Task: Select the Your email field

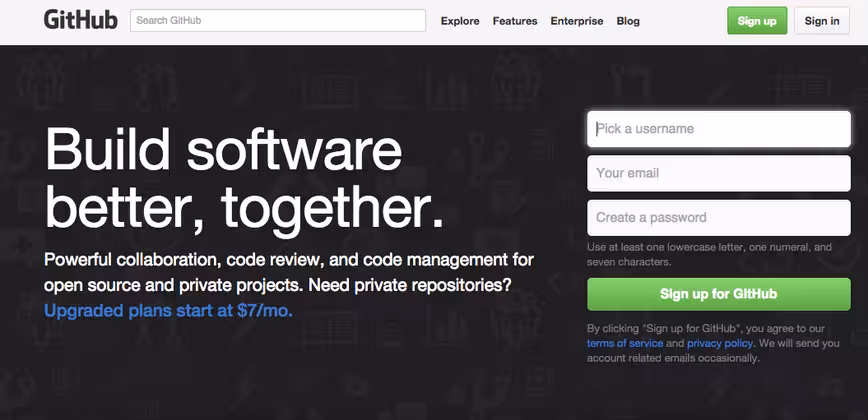Action: 719,173
